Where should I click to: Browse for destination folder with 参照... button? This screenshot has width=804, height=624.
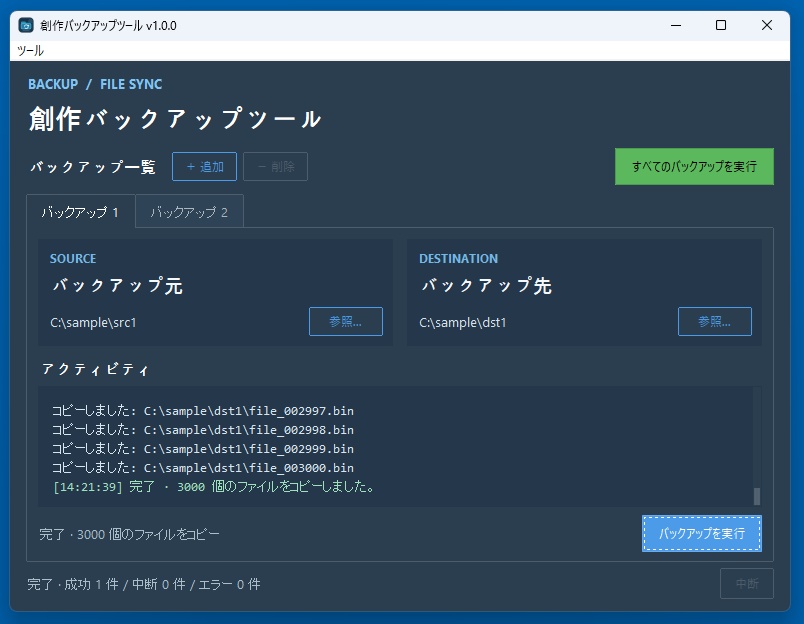point(715,321)
